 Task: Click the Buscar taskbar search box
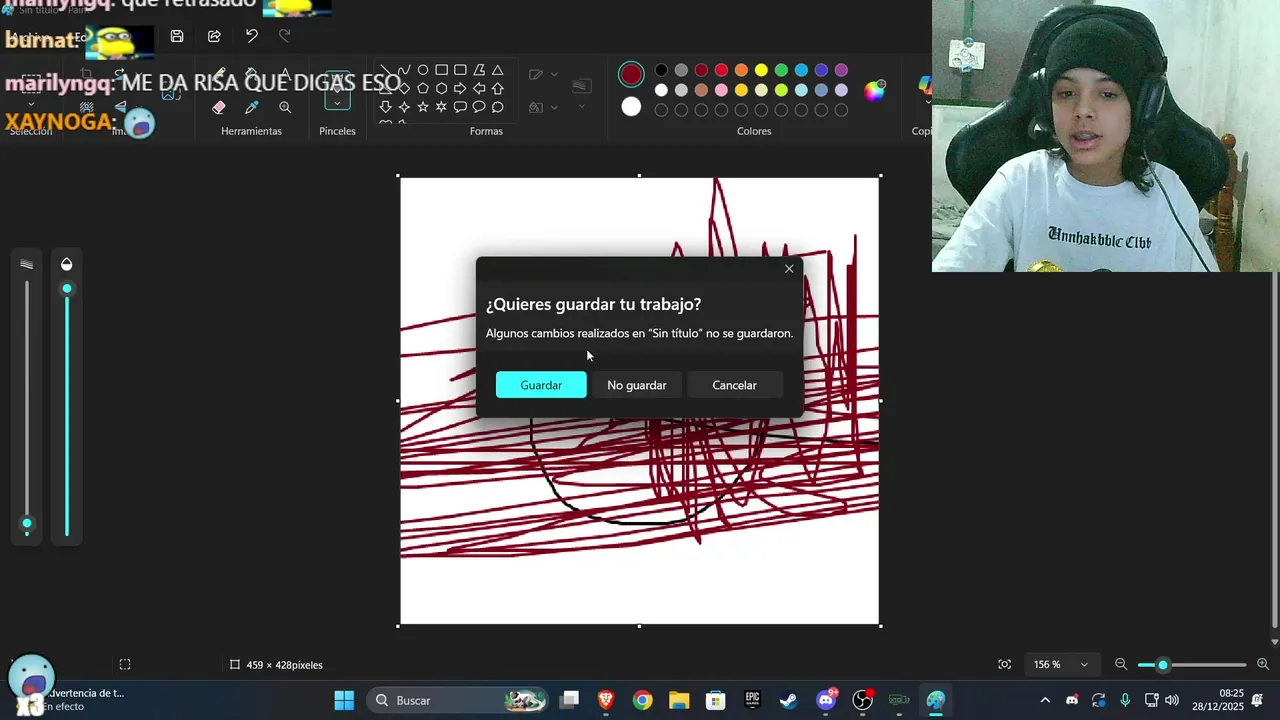pos(458,700)
